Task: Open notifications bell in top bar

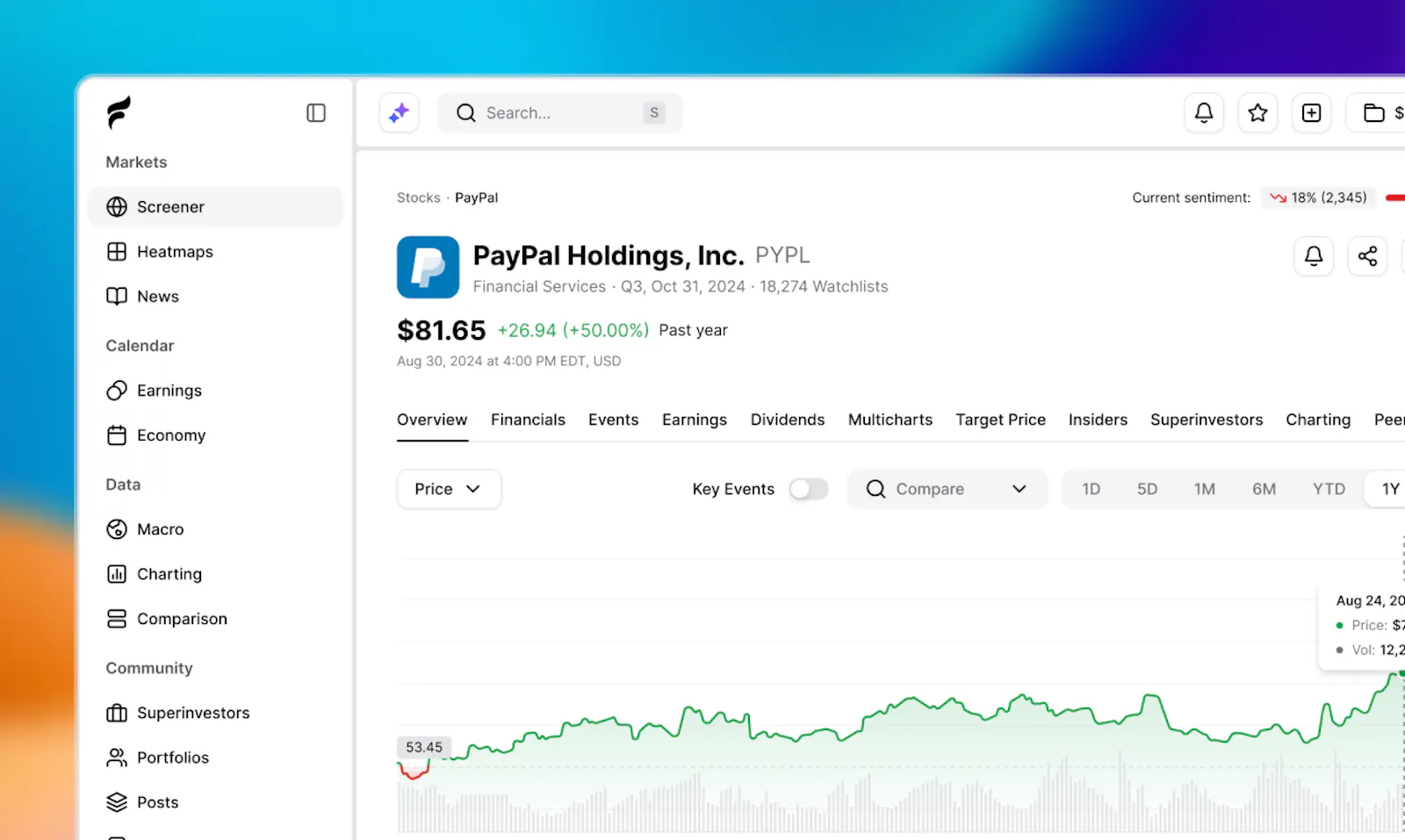Action: tap(1204, 112)
